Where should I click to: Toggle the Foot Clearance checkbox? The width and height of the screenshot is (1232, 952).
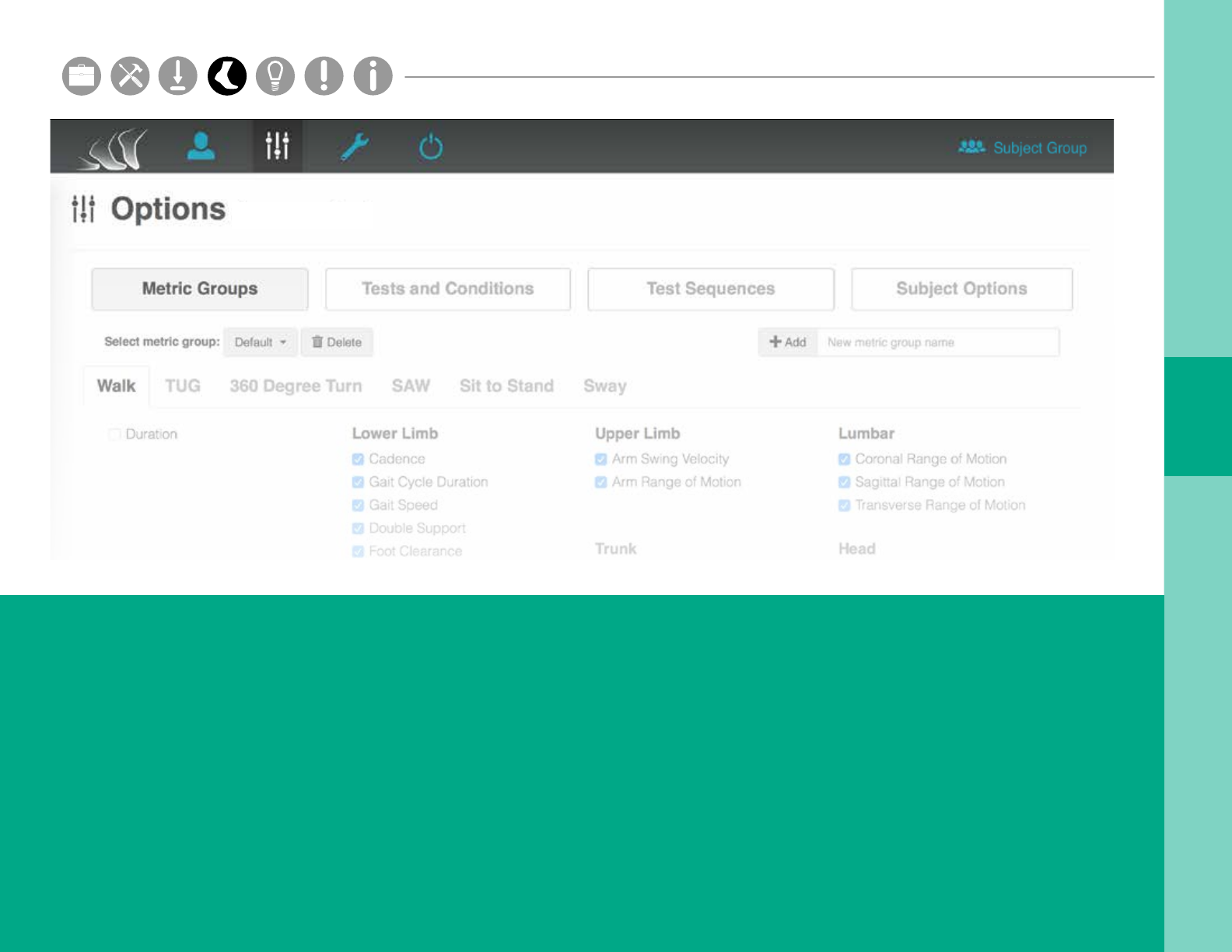358,551
